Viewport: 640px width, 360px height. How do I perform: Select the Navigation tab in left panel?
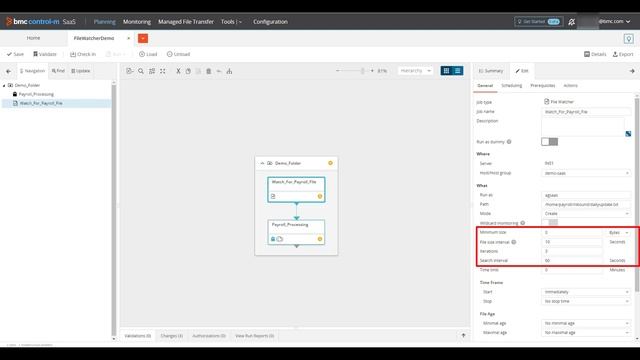(32, 71)
